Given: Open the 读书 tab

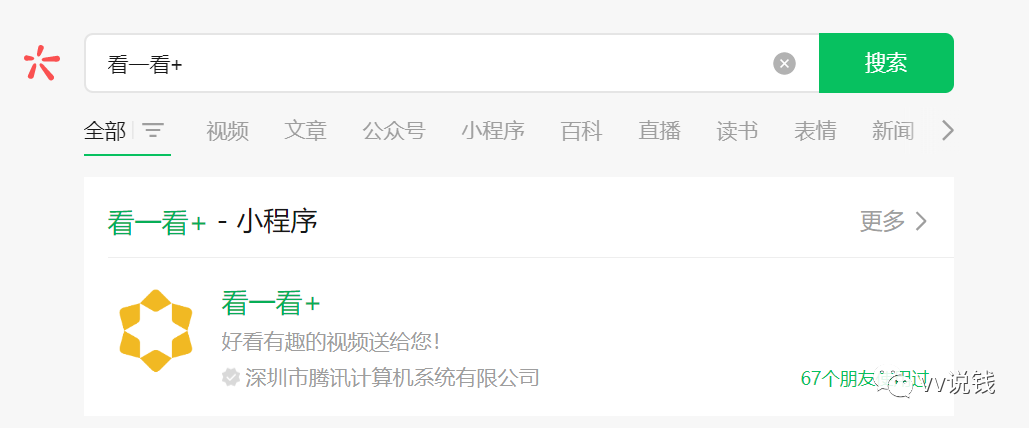Looking at the screenshot, I should tap(738, 131).
